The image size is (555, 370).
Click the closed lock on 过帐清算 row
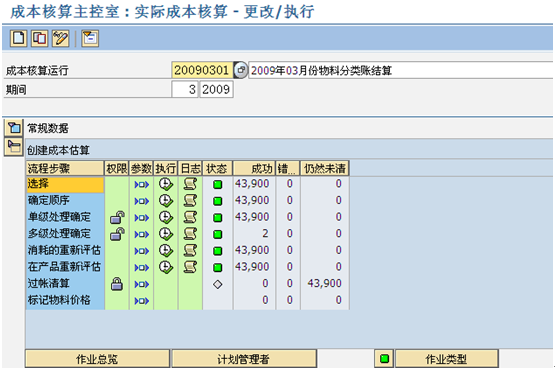(x=117, y=284)
